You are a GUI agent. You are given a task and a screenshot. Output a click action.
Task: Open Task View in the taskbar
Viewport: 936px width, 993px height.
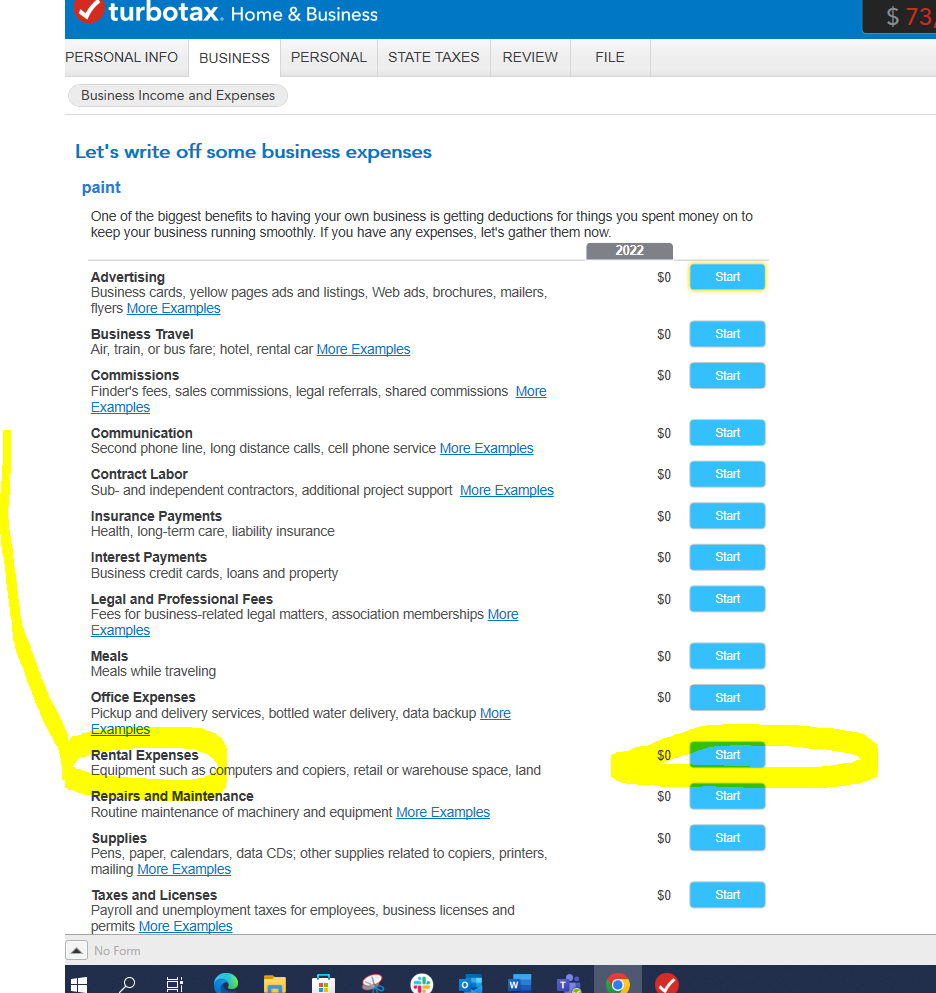[174, 984]
